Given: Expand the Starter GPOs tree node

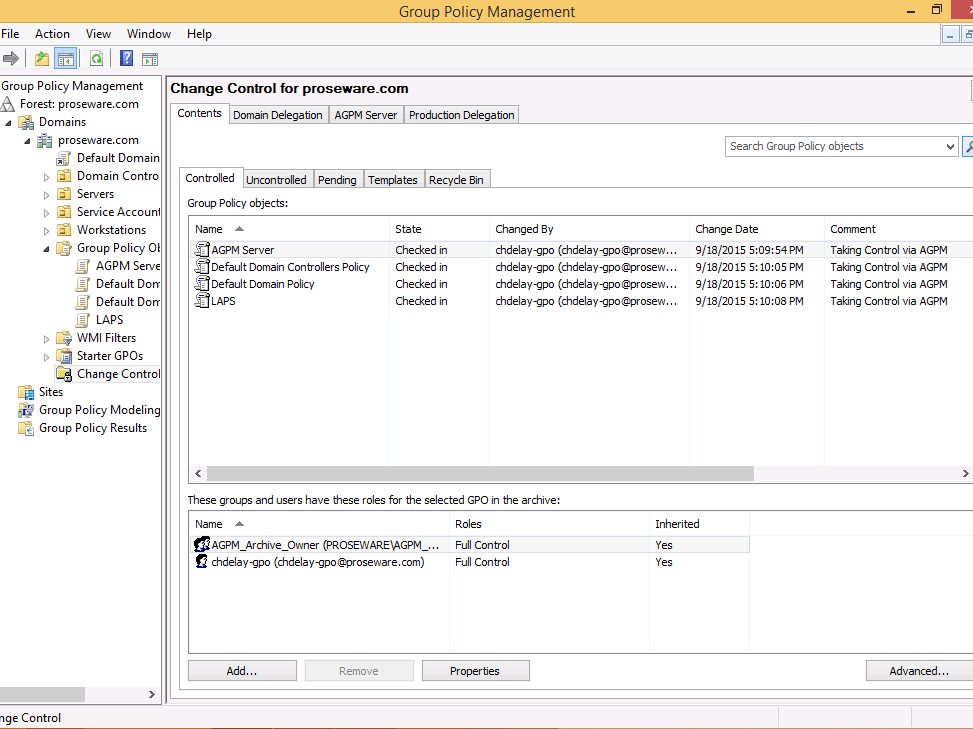Looking at the screenshot, I should pos(46,356).
